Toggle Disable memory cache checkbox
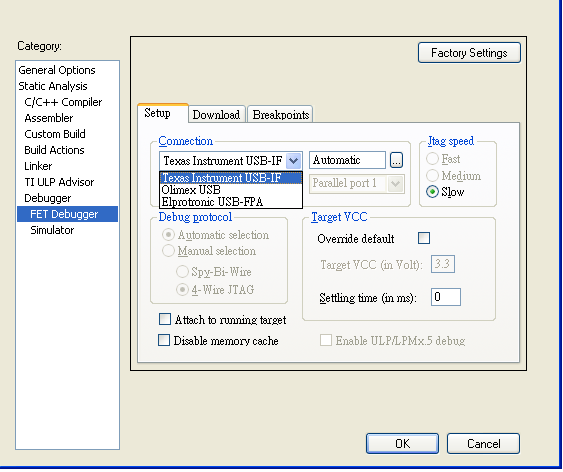 pyautogui.click(x=164, y=340)
